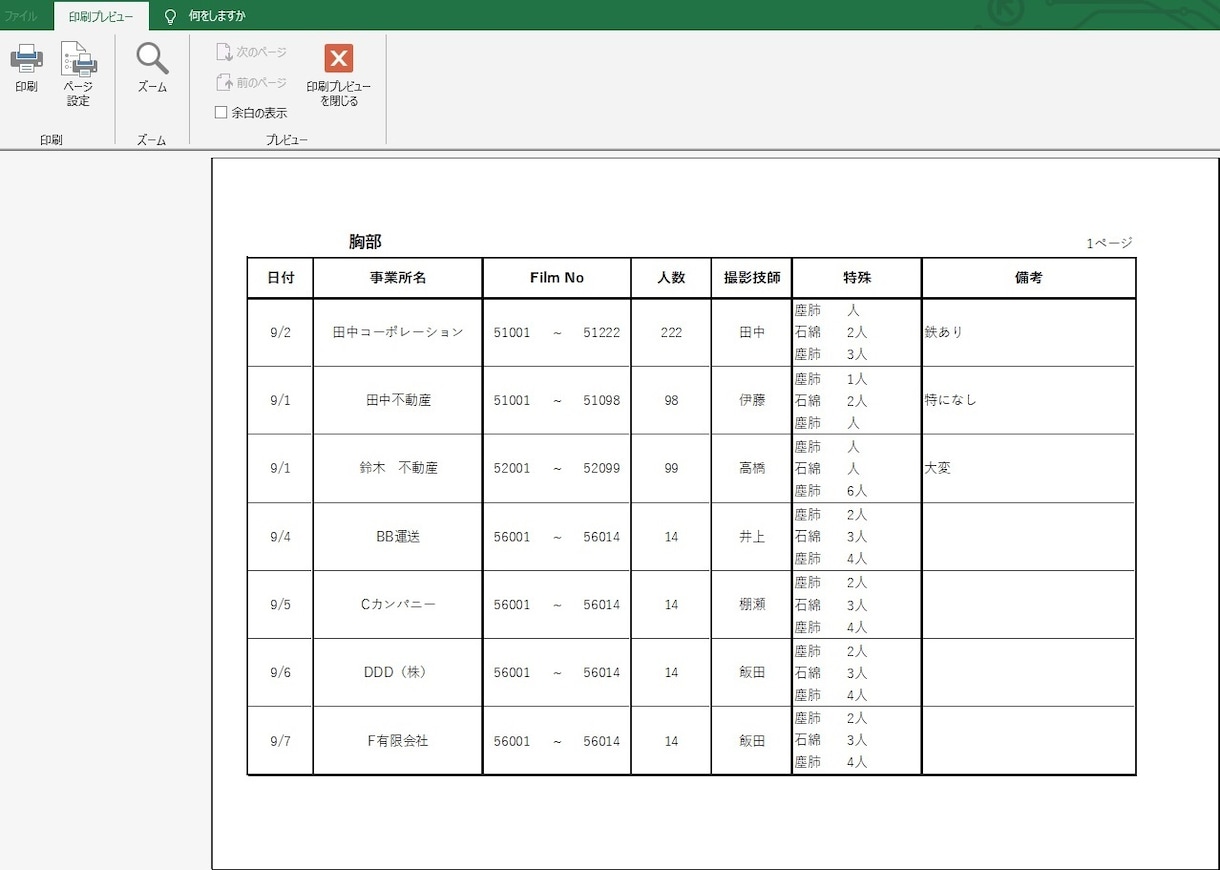1220x870 pixels.
Task: Click the date 9/5 cell
Action: 281,605
